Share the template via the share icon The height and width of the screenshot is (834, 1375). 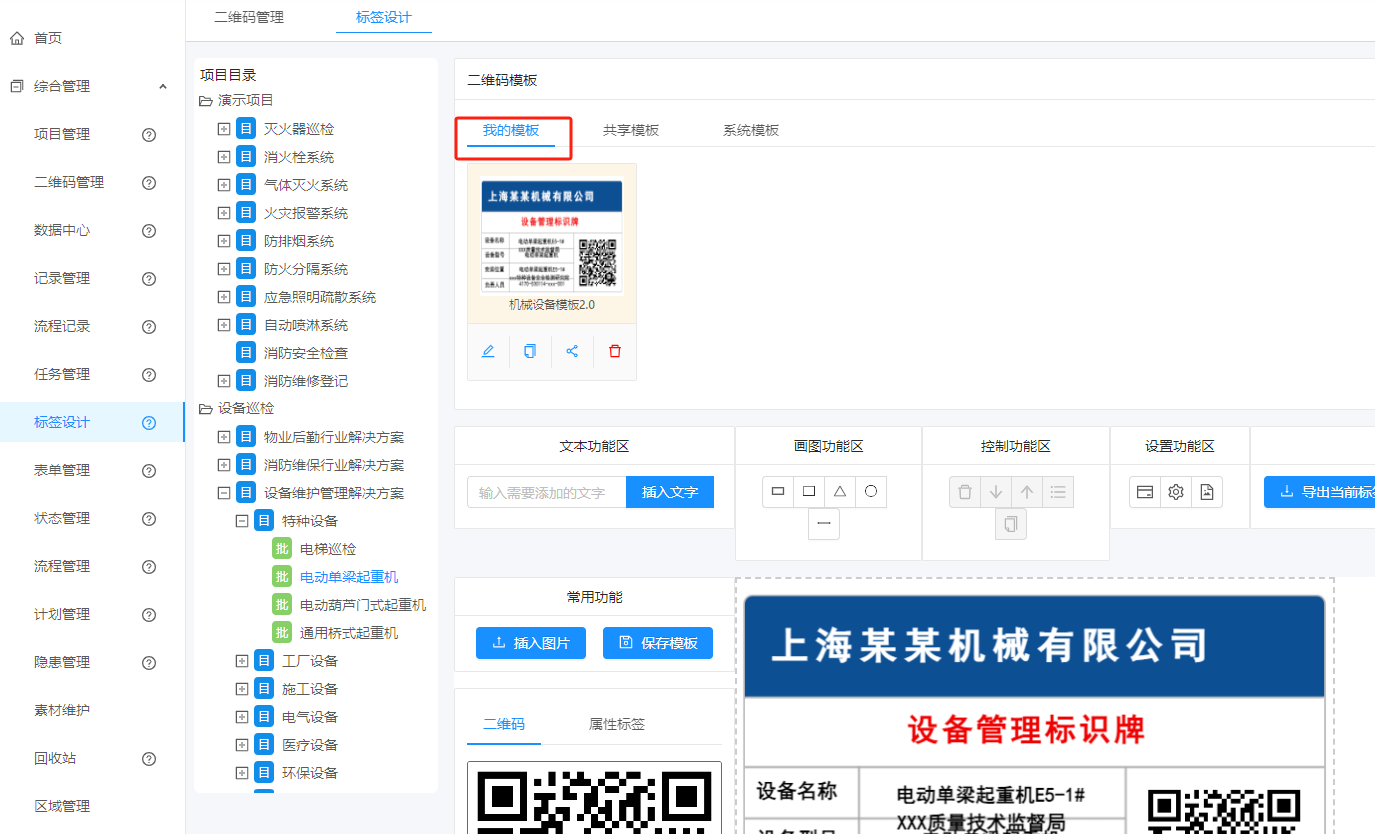pyautogui.click(x=572, y=351)
